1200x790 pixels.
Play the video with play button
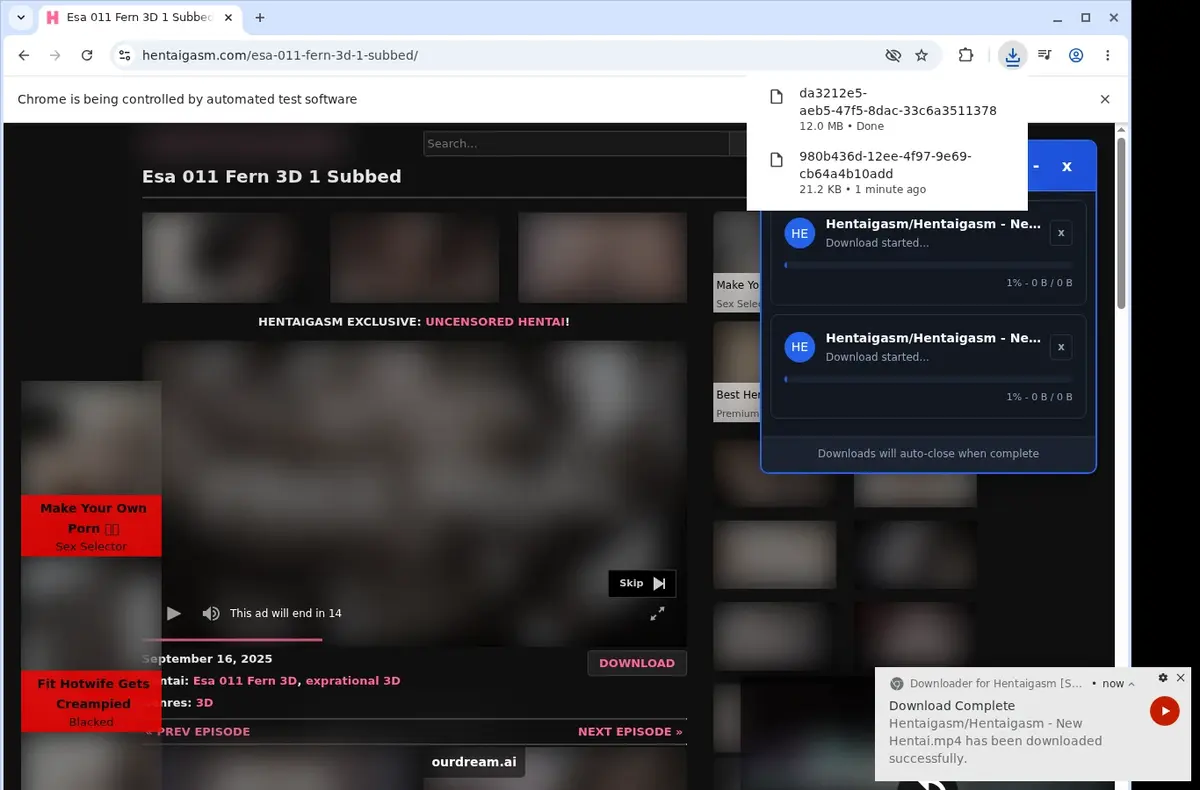174,613
